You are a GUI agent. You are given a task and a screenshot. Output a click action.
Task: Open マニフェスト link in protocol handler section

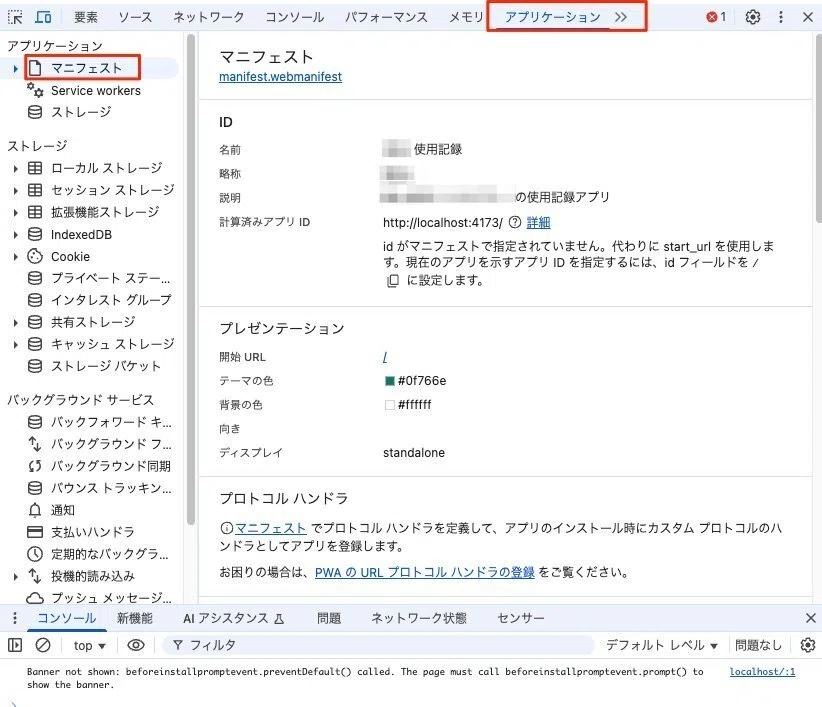[271, 528]
